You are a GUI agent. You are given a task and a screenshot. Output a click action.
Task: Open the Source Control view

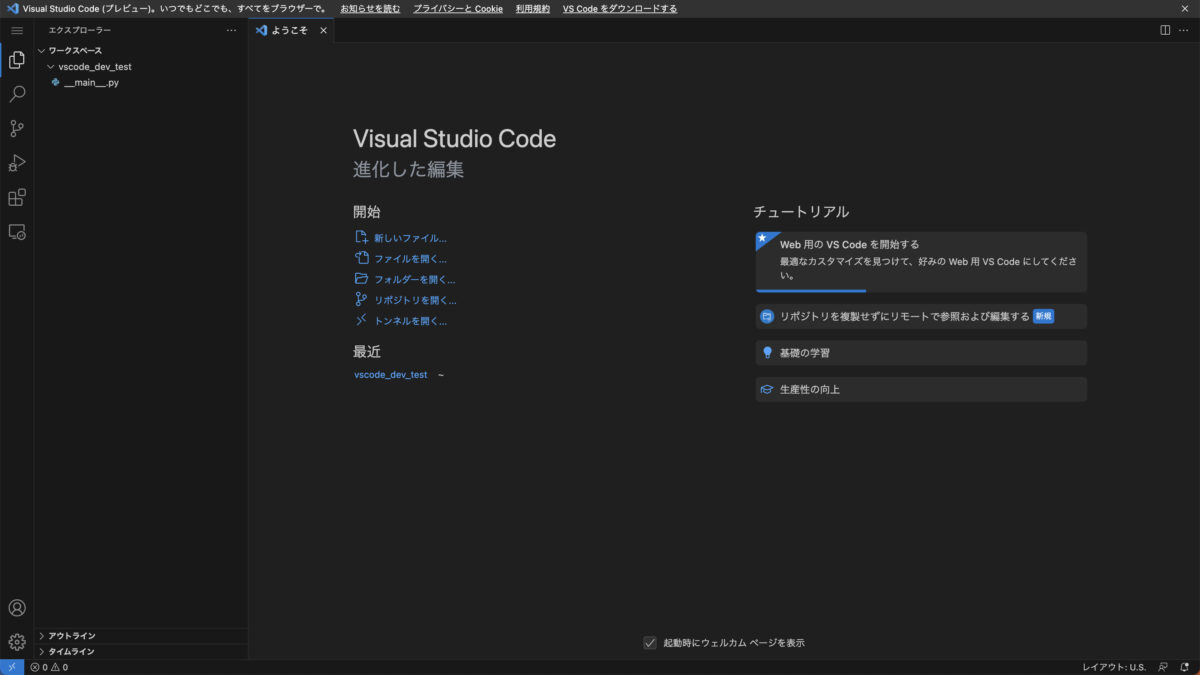click(16, 128)
